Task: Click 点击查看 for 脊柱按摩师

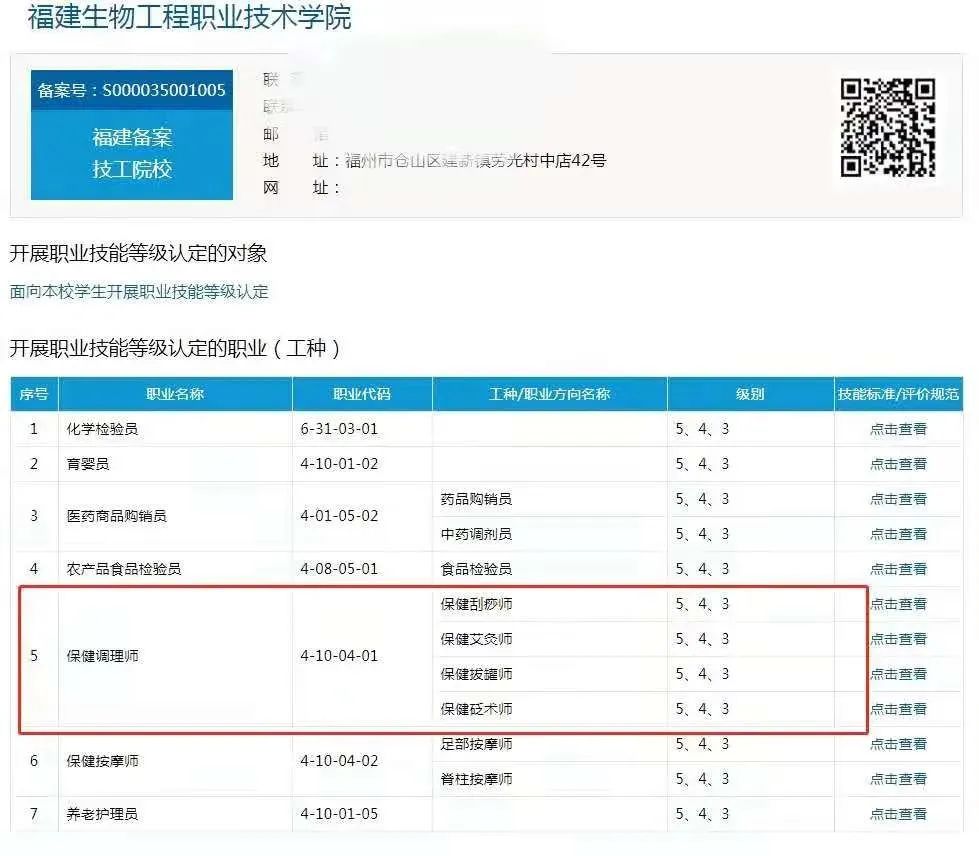Action: coord(897,779)
